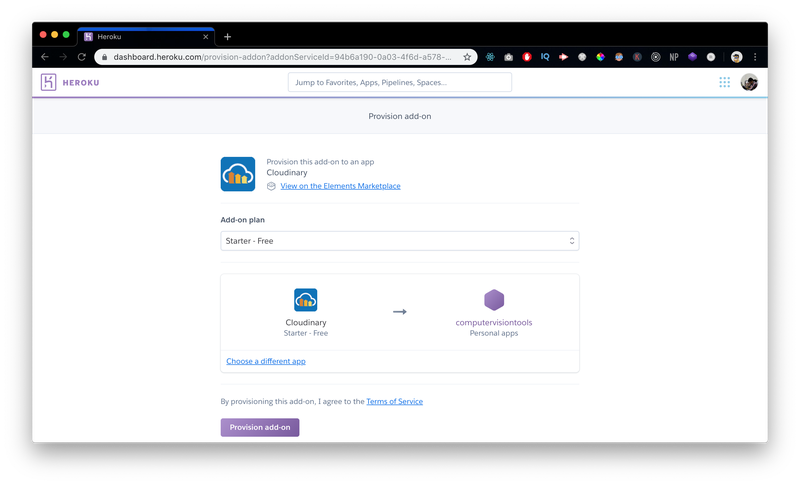Click the macOS yellow minimize button
800x485 pixels.
coord(55,35)
